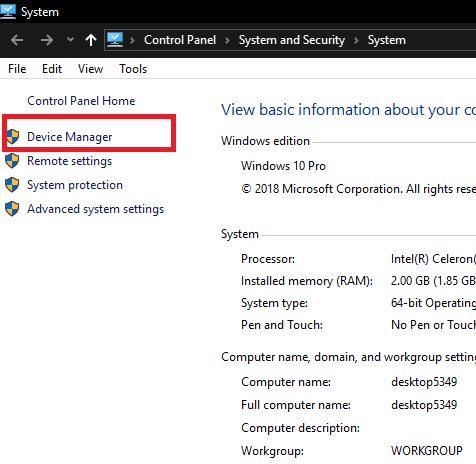The width and height of the screenshot is (476, 464).
Task: Click the 'System type:' label
Action: 274,303
